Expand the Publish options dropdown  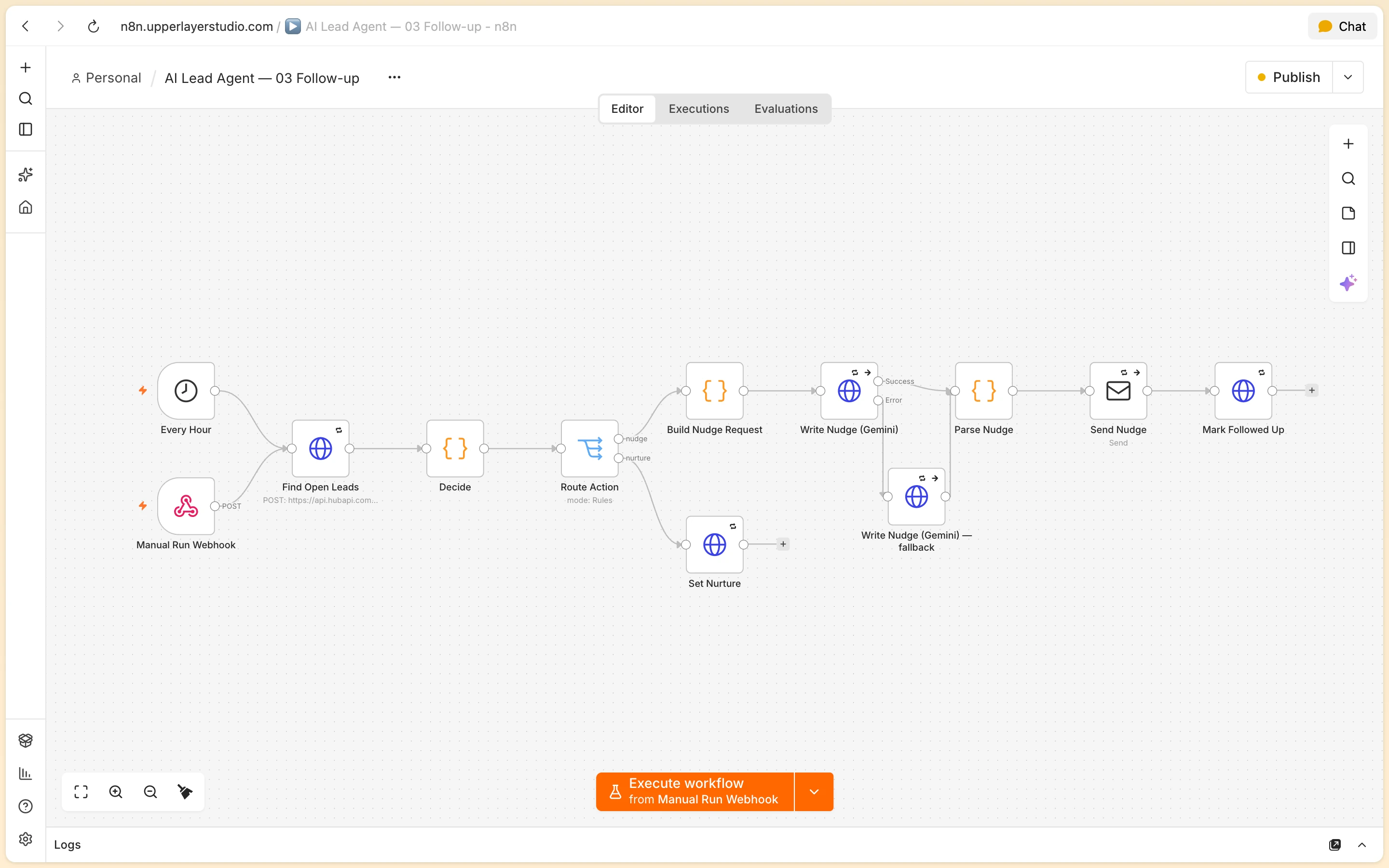click(x=1348, y=77)
